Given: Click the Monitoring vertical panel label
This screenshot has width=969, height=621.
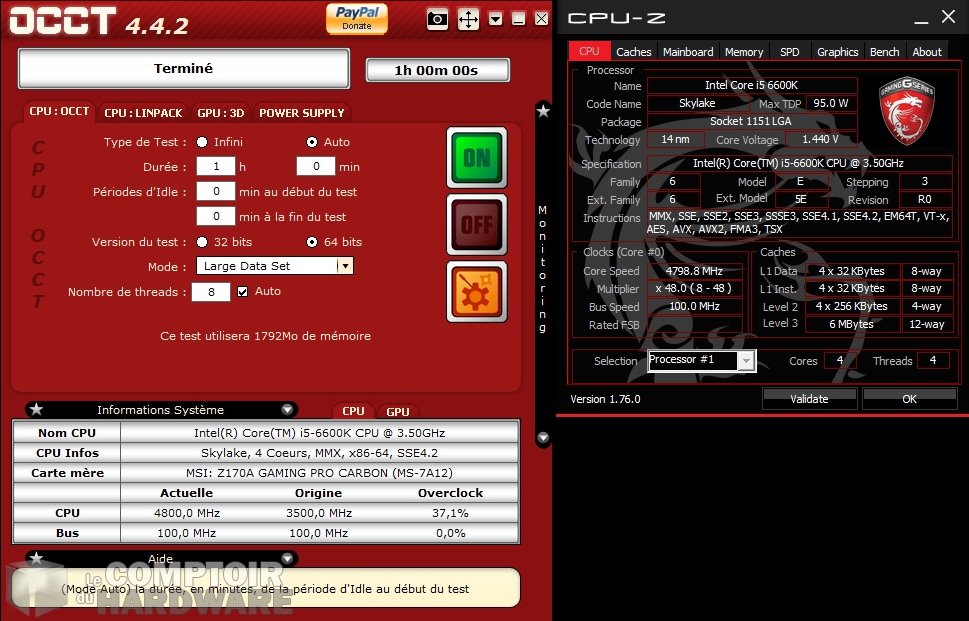Looking at the screenshot, I should tap(543, 269).
